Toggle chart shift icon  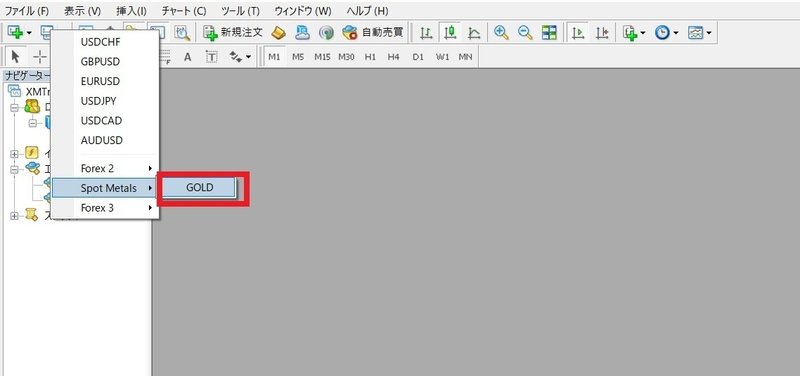pyautogui.click(x=602, y=33)
